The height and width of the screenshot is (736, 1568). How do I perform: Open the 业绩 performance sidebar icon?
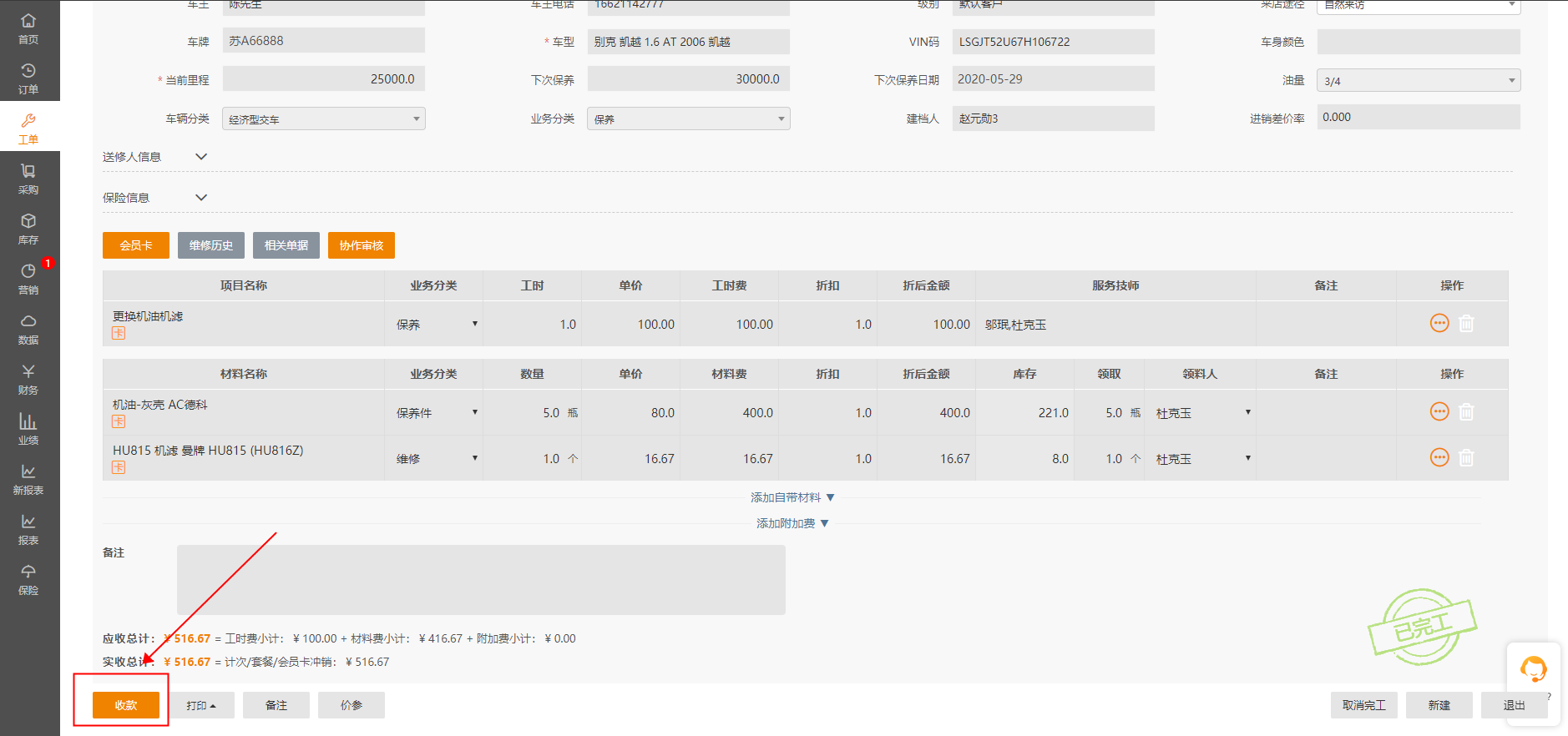tap(28, 428)
